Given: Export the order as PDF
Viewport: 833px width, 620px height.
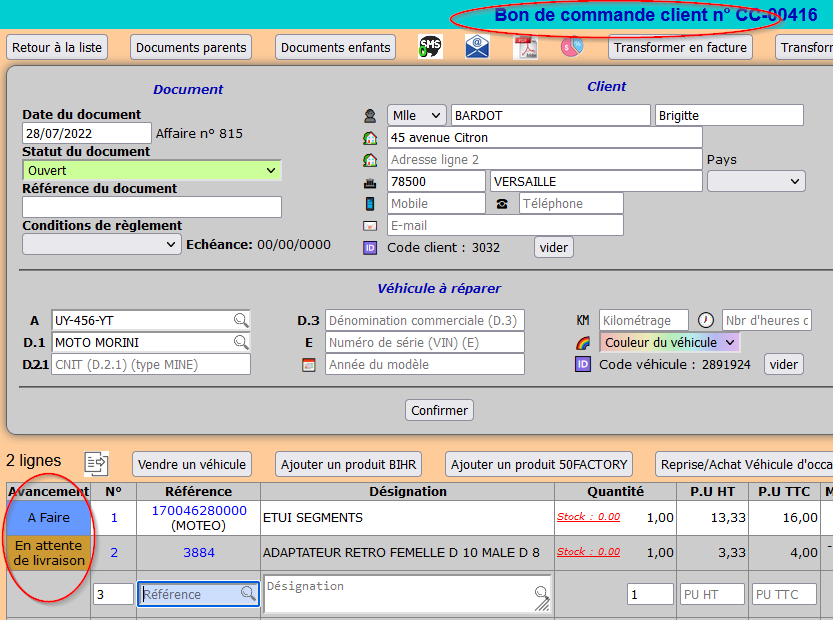Looking at the screenshot, I should coord(525,47).
